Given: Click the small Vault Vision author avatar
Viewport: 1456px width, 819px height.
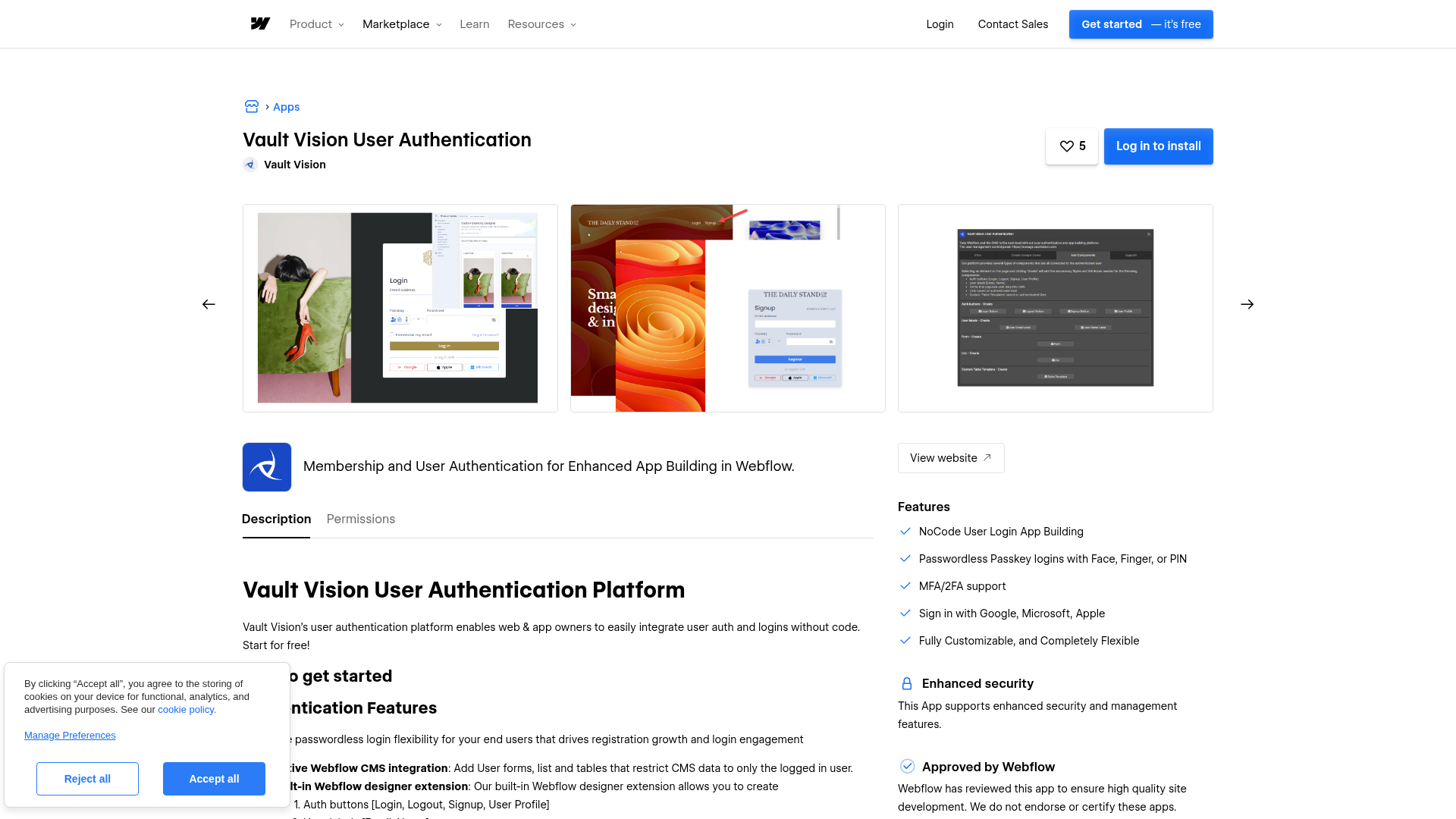Looking at the screenshot, I should click(250, 165).
